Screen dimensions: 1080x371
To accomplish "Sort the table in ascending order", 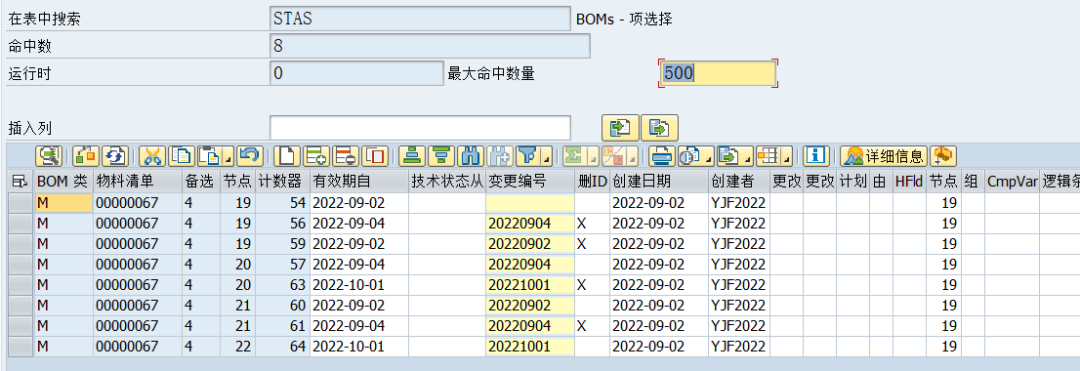I will (413, 156).
